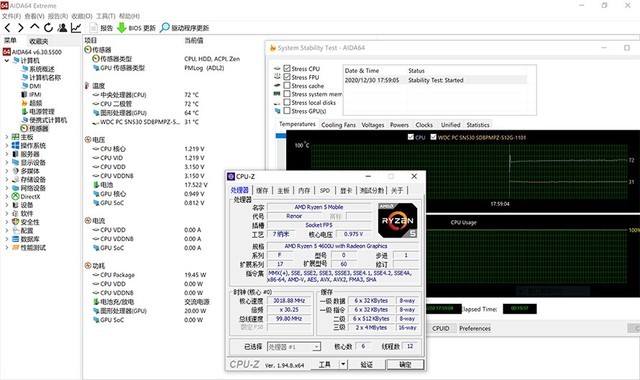Enable the Stress cache checkbox

(x=287, y=86)
